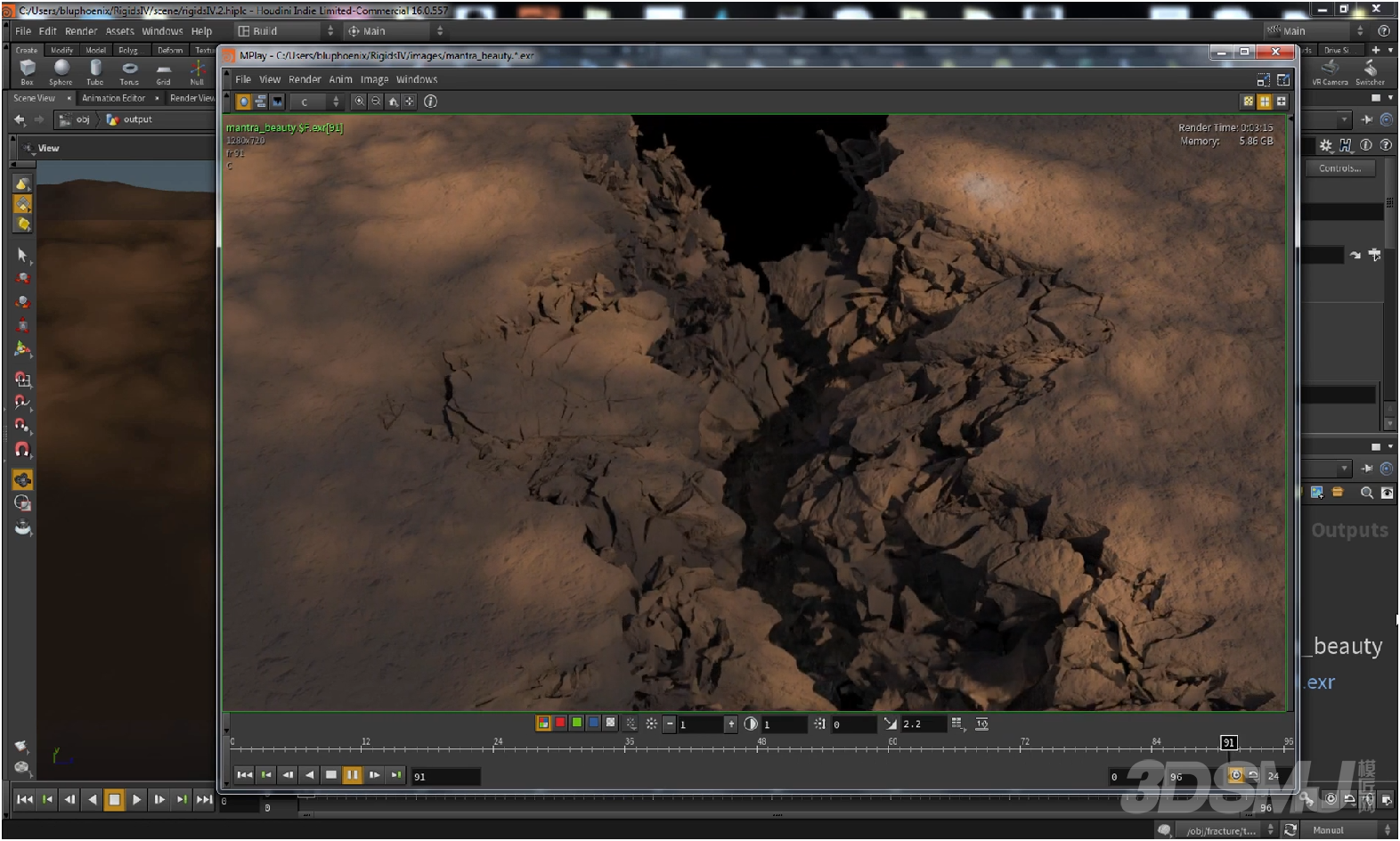Click MPlay fit image to window icon
The height and width of the screenshot is (841, 1400).
[x=410, y=102]
